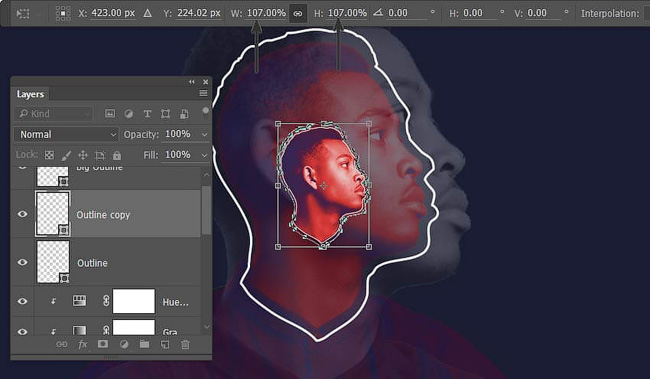Click the horizontal skew H field
The image size is (650, 379).
(479, 13)
